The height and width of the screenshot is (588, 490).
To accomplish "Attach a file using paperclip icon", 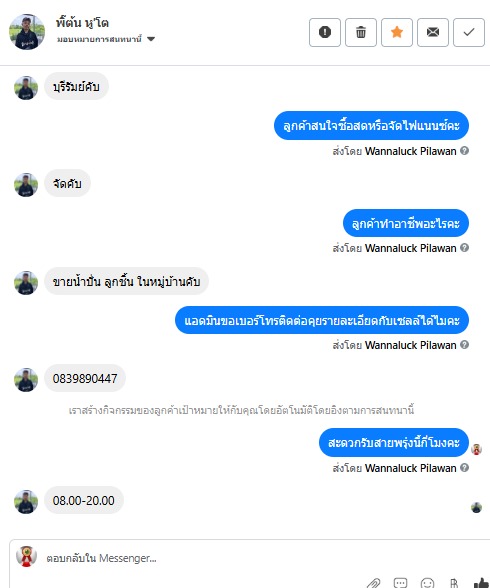I will point(373,583).
